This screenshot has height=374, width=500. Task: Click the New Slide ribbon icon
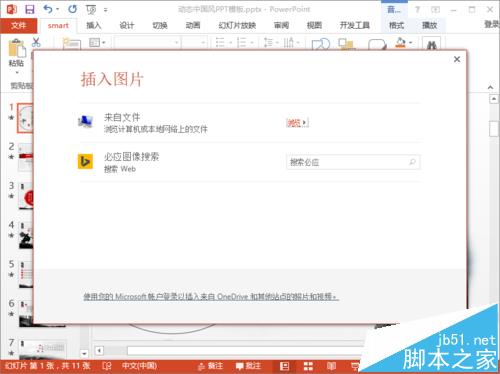point(72,43)
